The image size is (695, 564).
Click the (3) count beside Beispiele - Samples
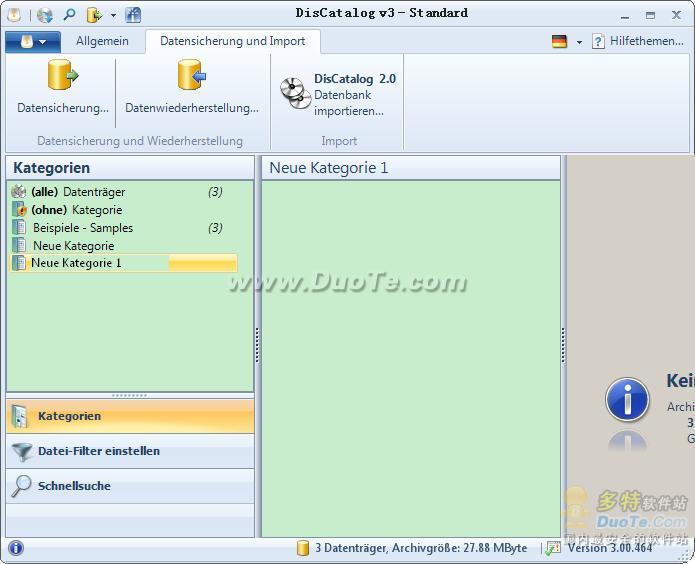tap(215, 227)
